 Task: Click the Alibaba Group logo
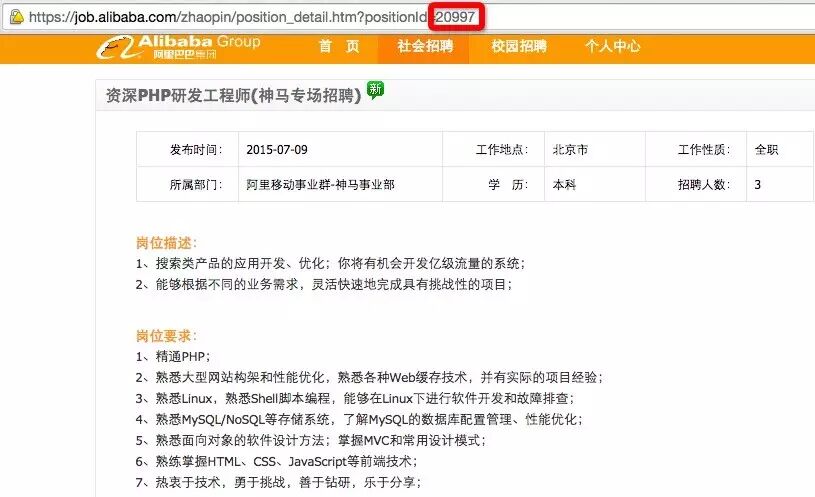point(178,47)
